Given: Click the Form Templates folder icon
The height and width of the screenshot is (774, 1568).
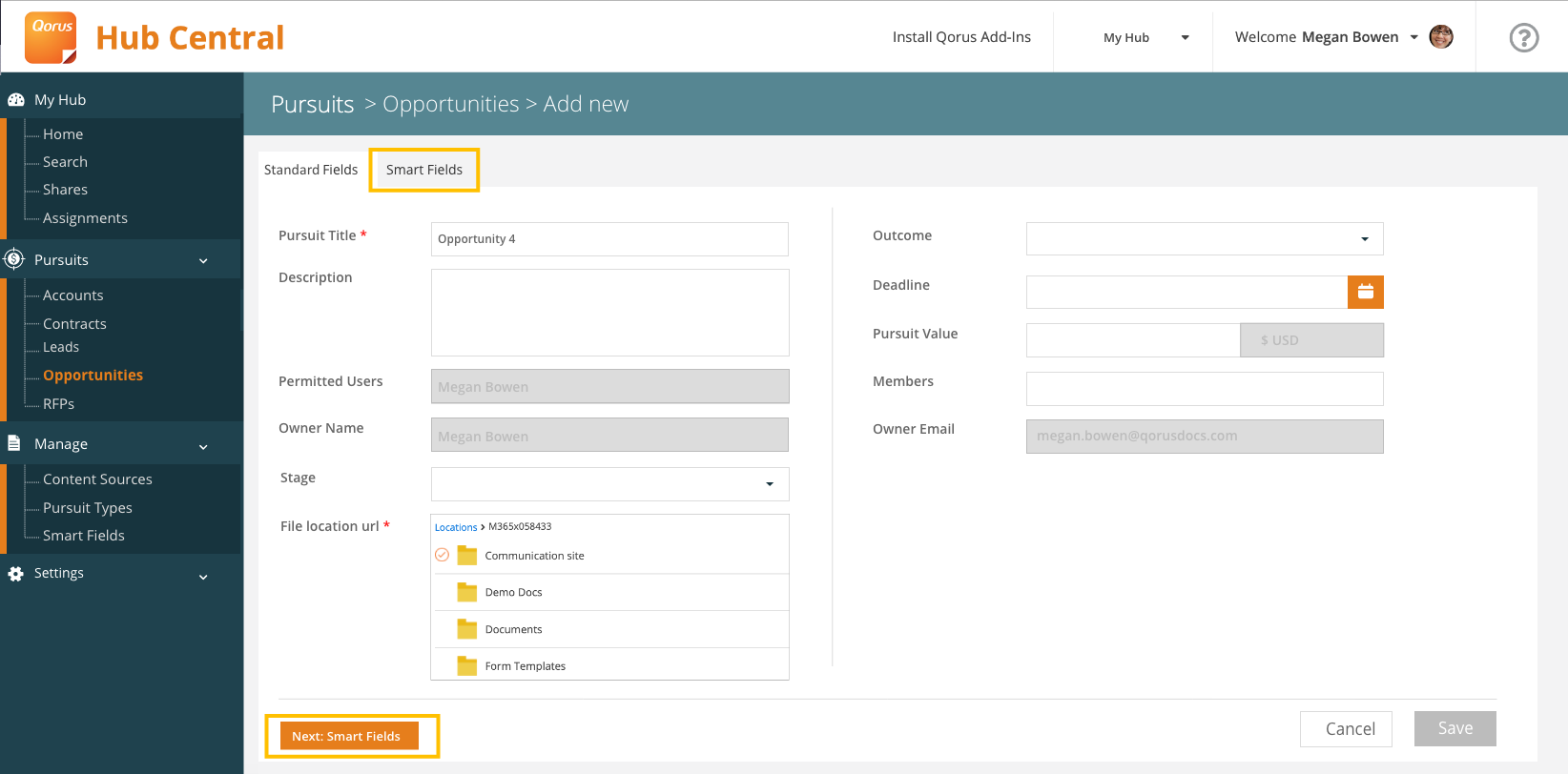Looking at the screenshot, I should 467,665.
